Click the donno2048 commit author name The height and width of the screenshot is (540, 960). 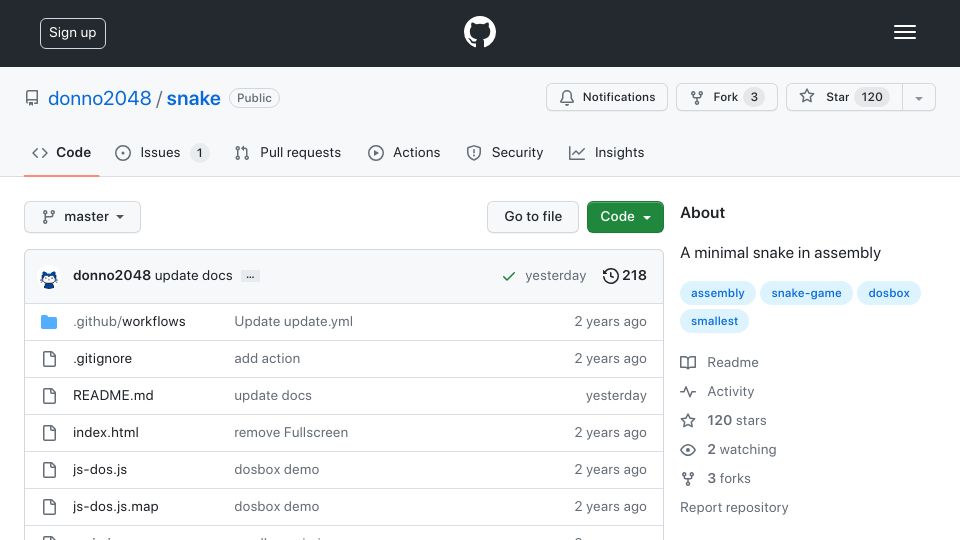(x=112, y=276)
